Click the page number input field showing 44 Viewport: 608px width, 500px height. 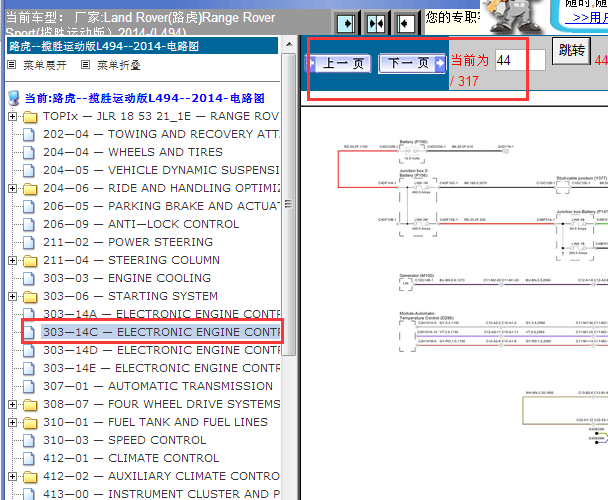pos(520,60)
